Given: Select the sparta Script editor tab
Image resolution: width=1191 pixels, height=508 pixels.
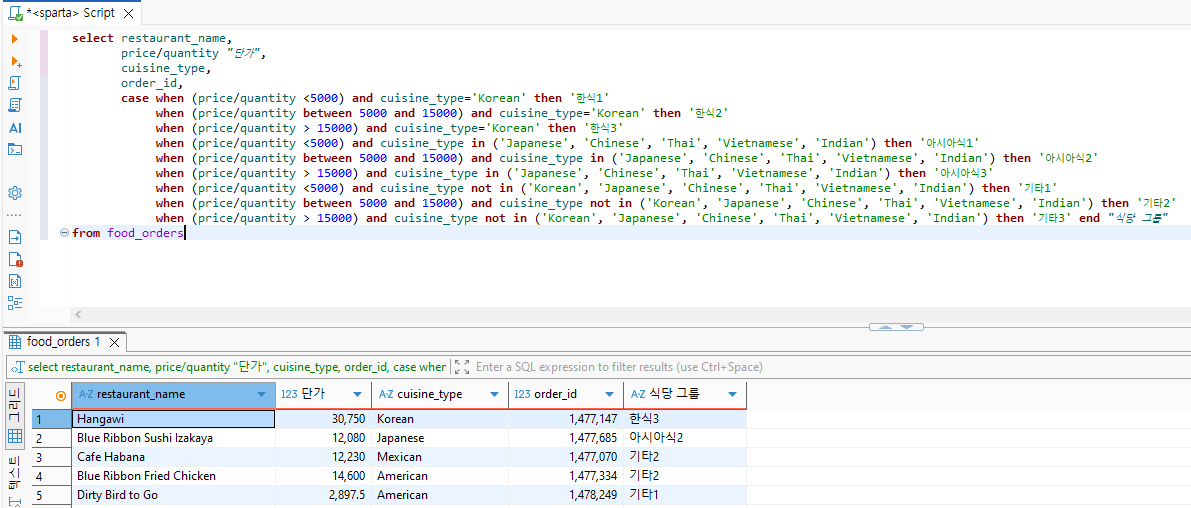Looking at the screenshot, I should tap(71, 14).
